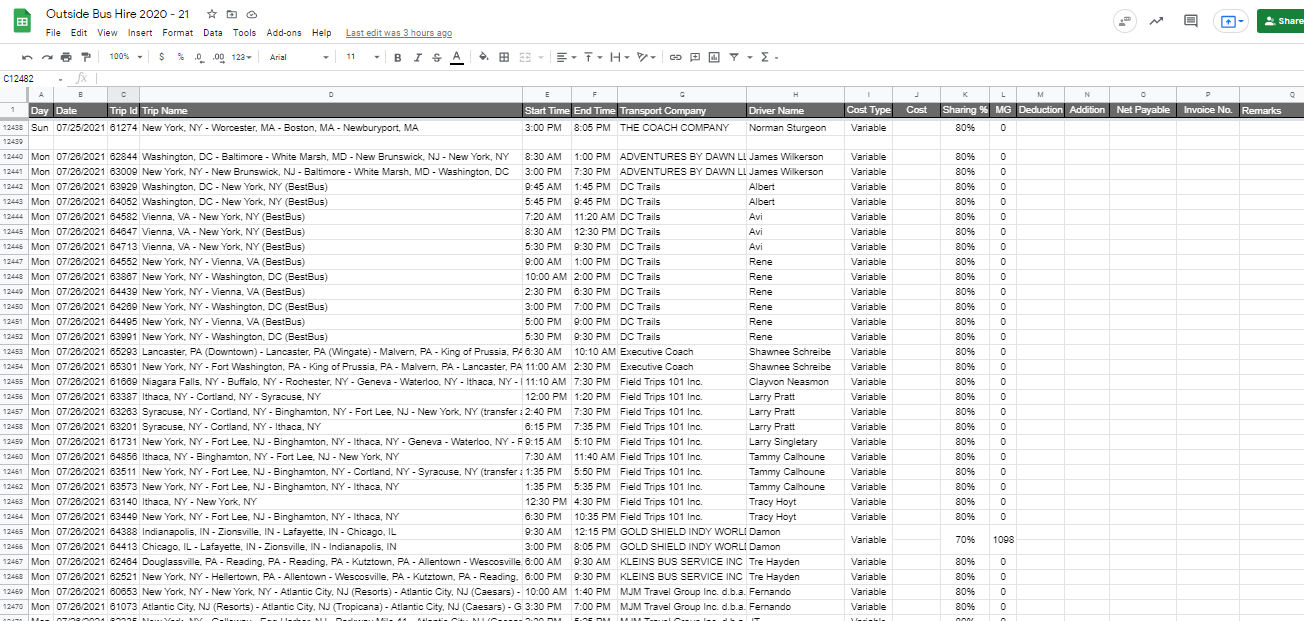Increase decimal places
The image size is (1304, 621).
[x=219, y=57]
